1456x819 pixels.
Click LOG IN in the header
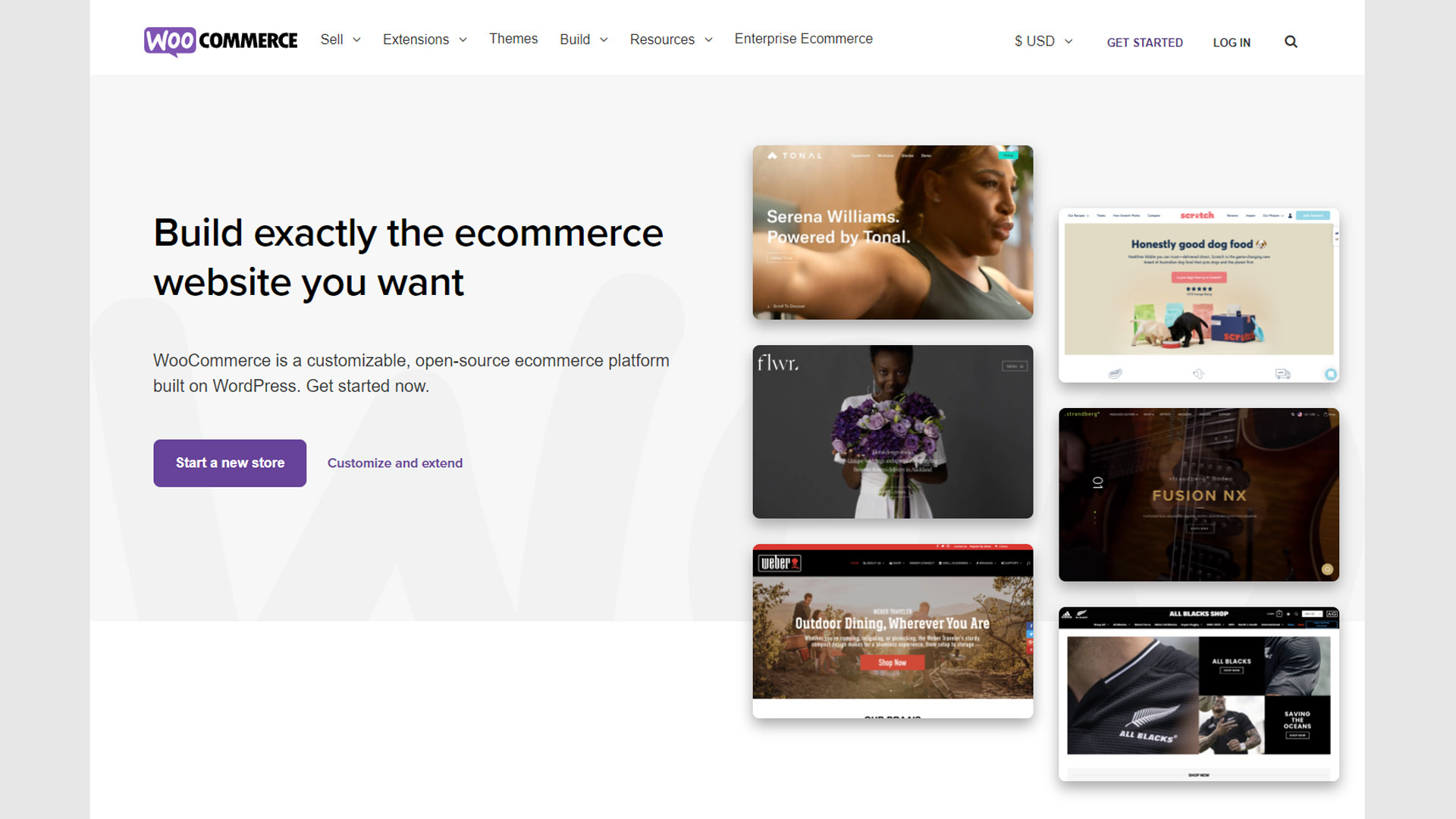click(x=1232, y=42)
